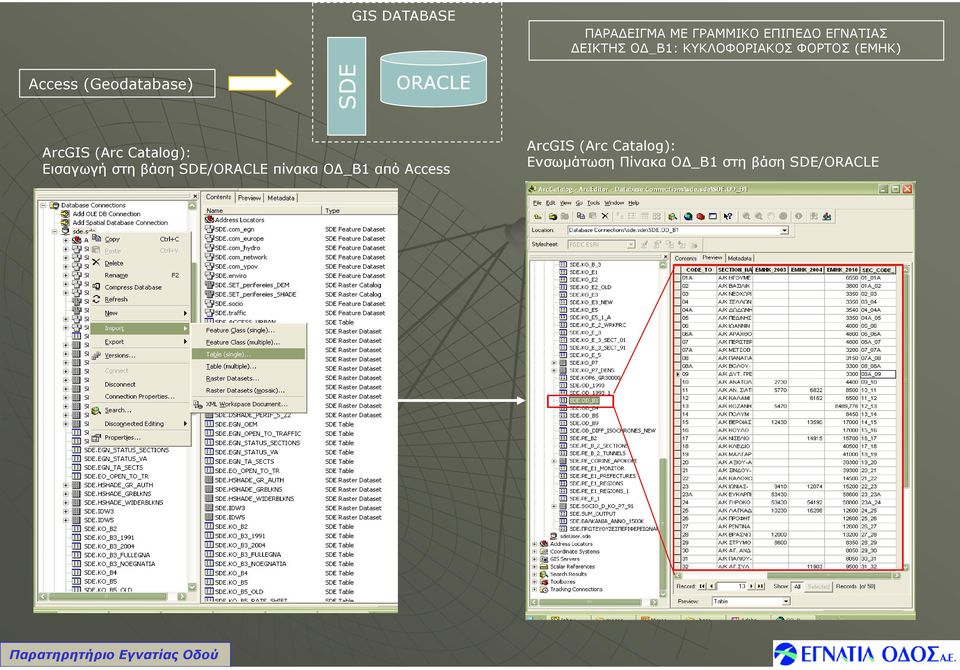This screenshot has height=670, width=960.
Task: Select SDE.EGN_OPEN_TO_TRAFFIC in Contents list
Action: [258, 434]
